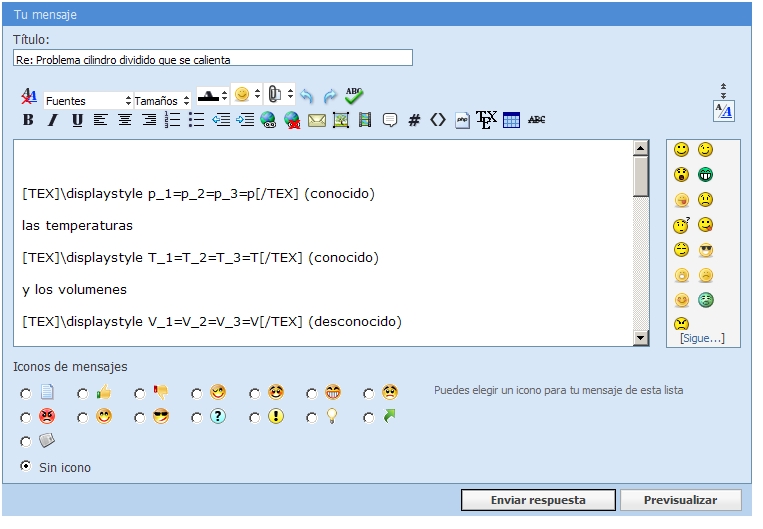Toggle bold text formatting
The height and width of the screenshot is (529, 763).
click(28, 120)
